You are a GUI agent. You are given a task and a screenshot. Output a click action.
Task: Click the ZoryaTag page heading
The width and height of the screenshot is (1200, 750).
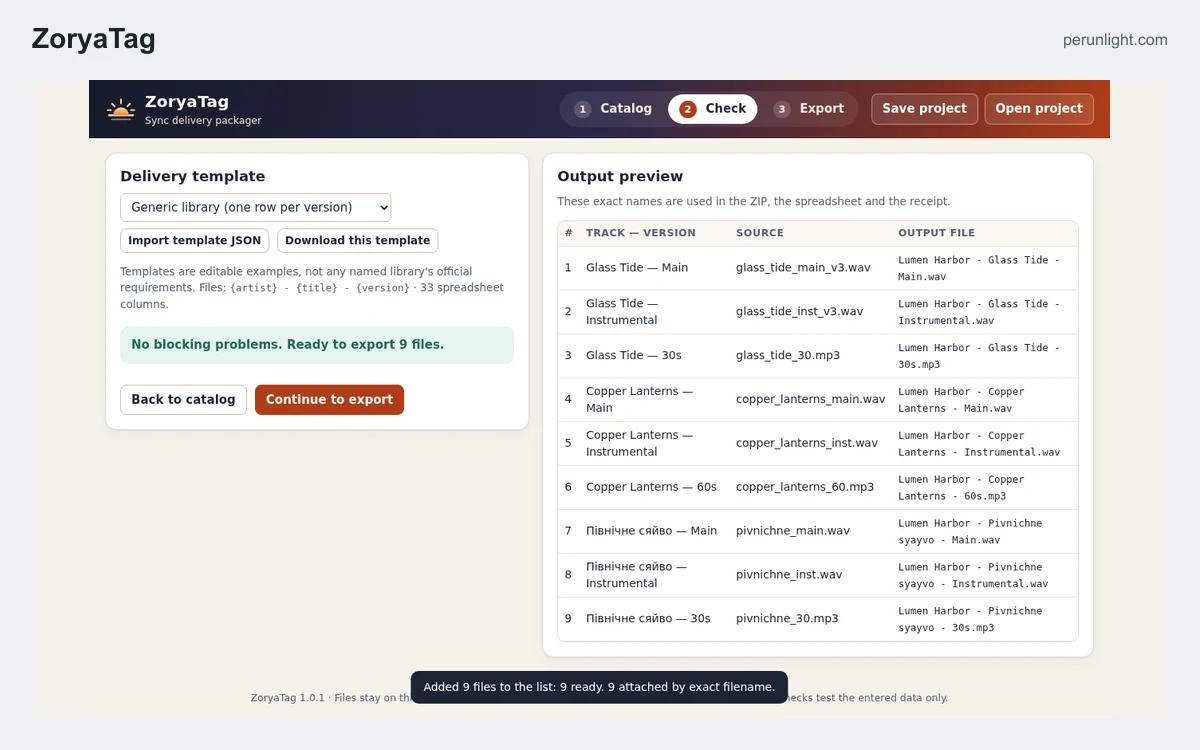click(x=94, y=39)
